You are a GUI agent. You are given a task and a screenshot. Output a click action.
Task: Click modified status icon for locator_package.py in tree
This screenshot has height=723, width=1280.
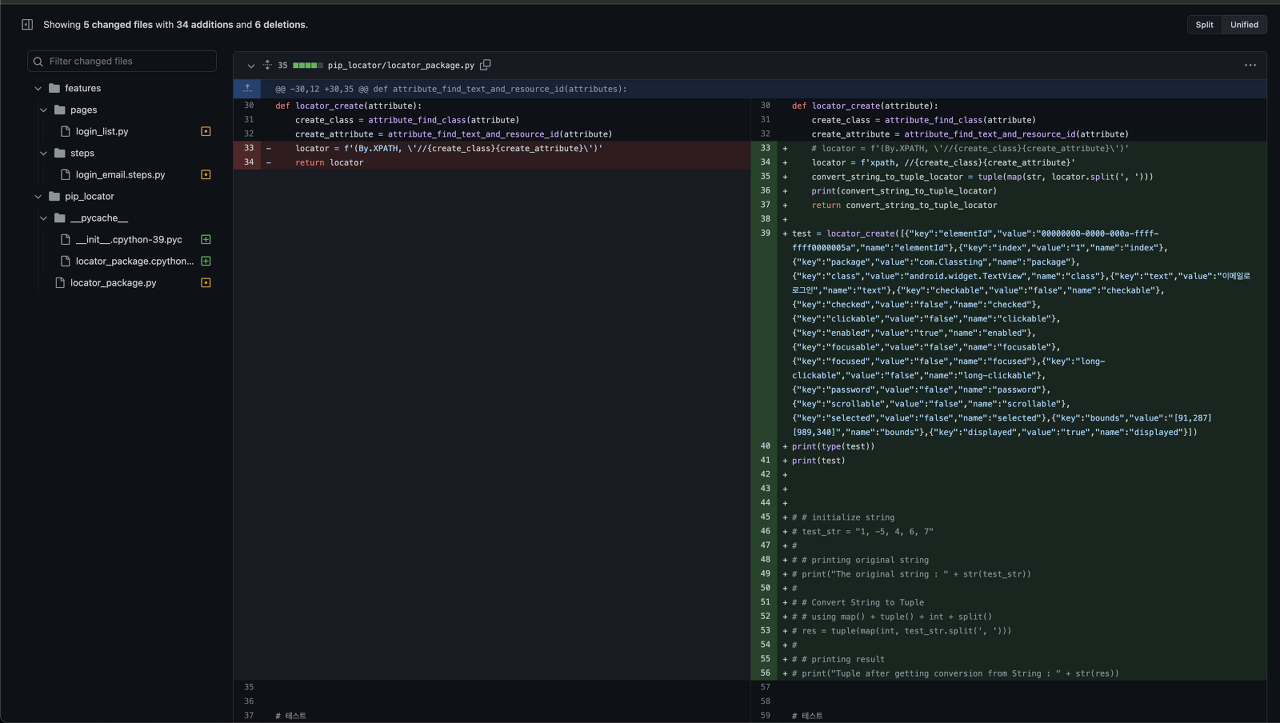[x=206, y=283]
